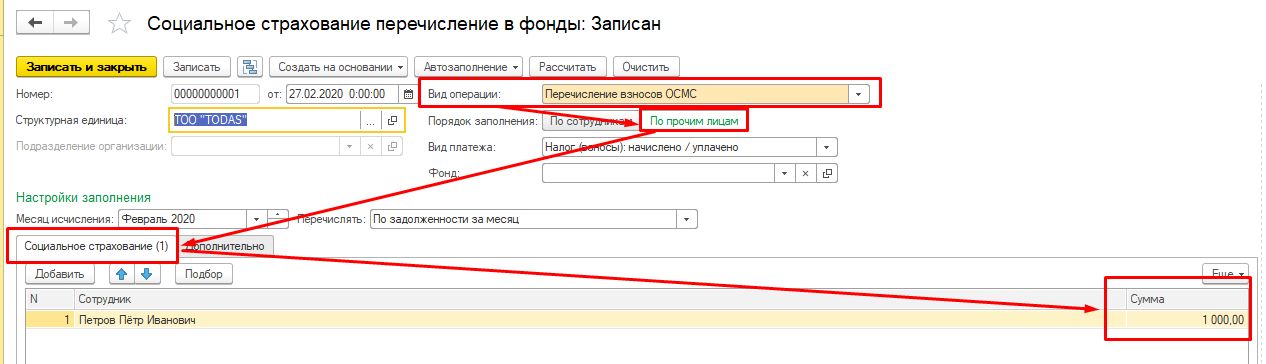Screen dimensions: 1266x364
Task: Click the N column header
Action: [50, 299]
